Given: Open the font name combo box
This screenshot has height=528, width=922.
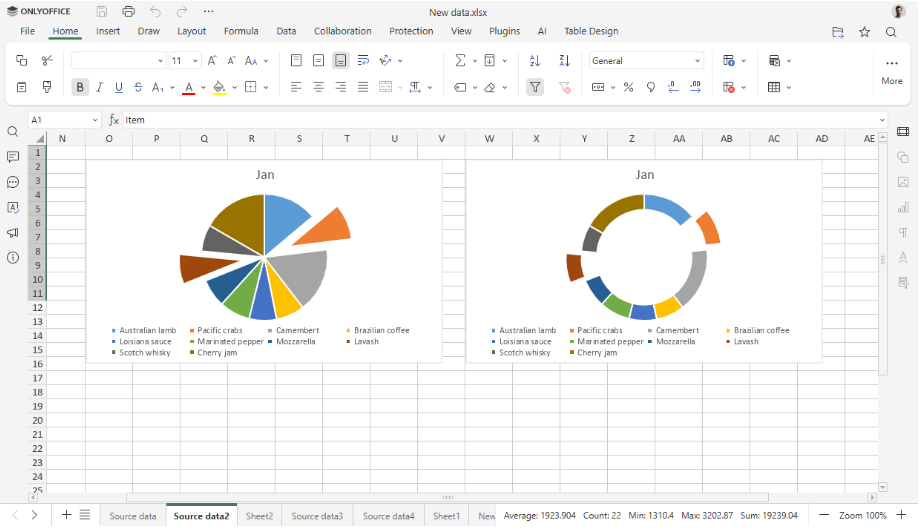Looking at the screenshot, I should coord(118,61).
